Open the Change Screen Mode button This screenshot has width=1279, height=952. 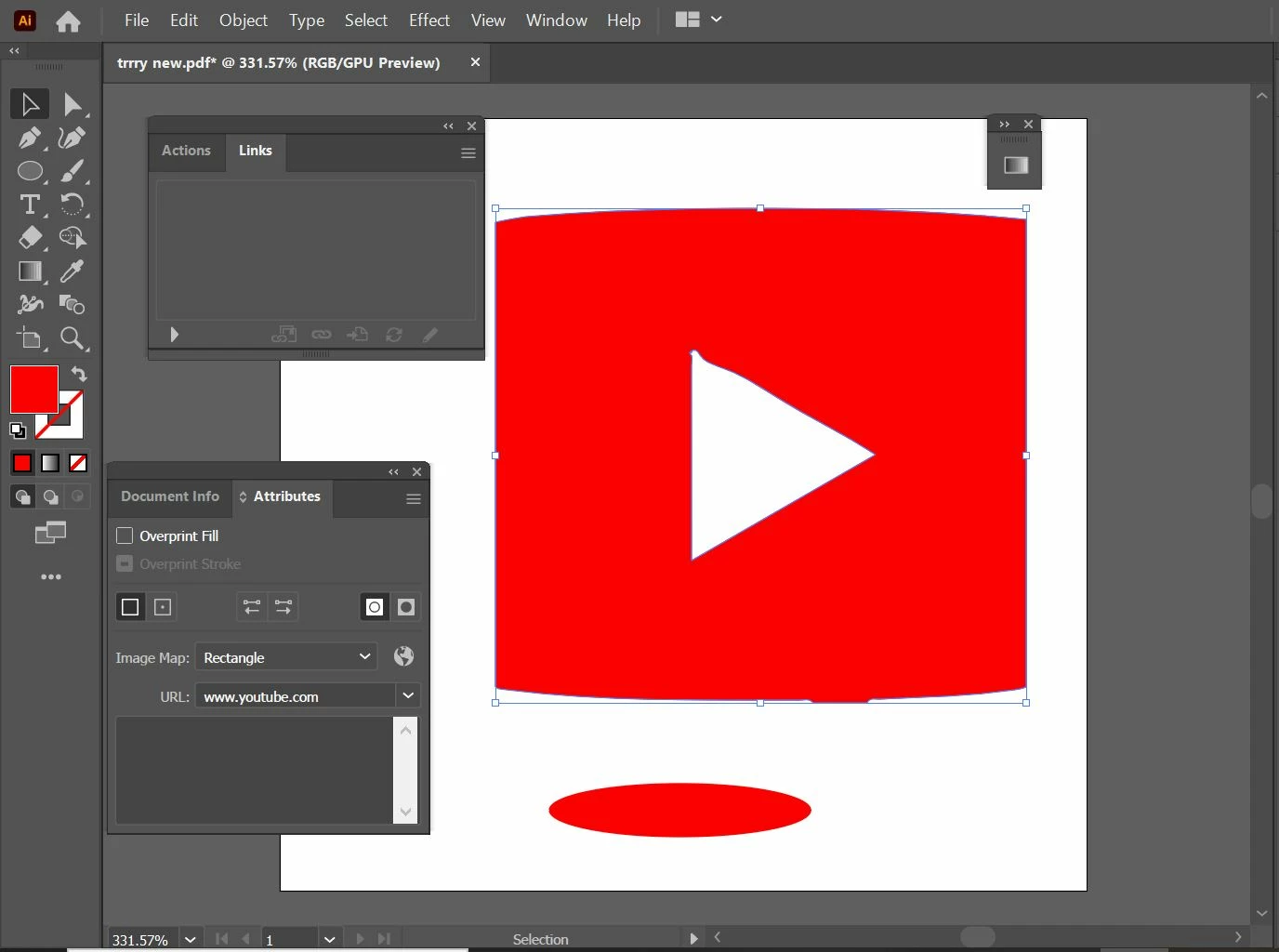50,533
